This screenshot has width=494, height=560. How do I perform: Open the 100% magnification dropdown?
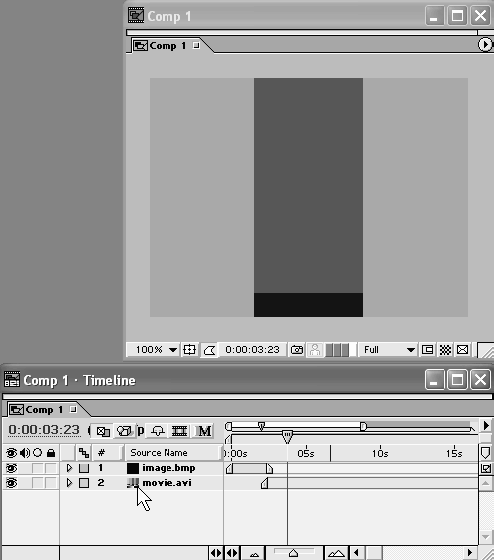click(154, 350)
